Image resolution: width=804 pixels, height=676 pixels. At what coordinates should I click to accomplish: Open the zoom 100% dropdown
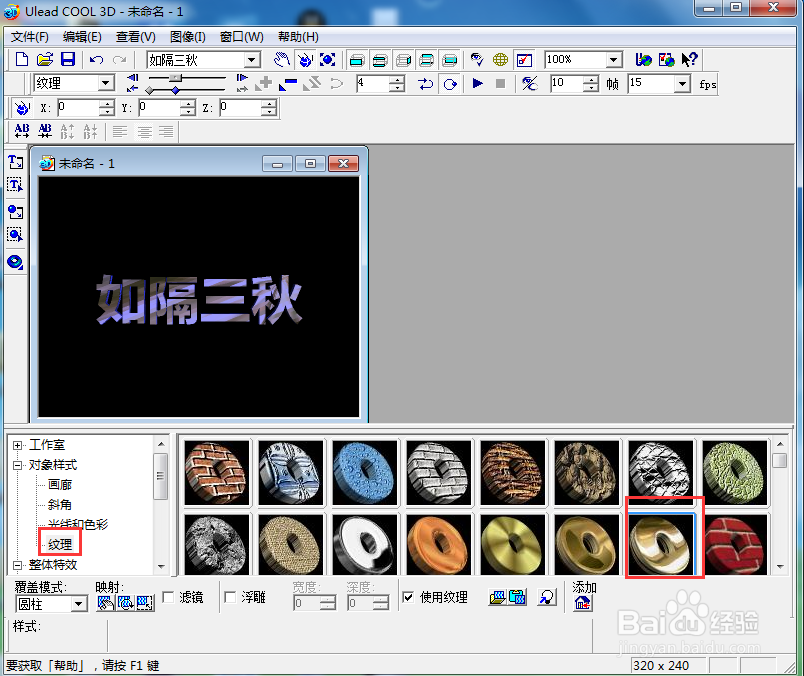(x=613, y=60)
